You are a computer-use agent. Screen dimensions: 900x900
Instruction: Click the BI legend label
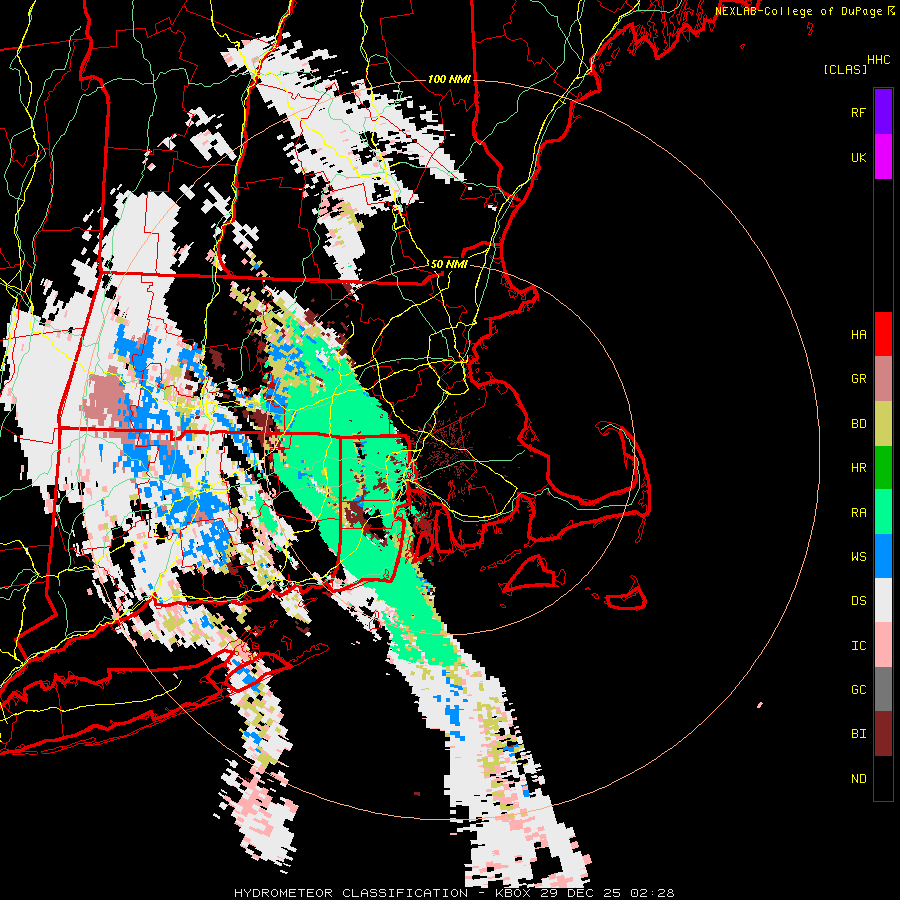(x=858, y=734)
